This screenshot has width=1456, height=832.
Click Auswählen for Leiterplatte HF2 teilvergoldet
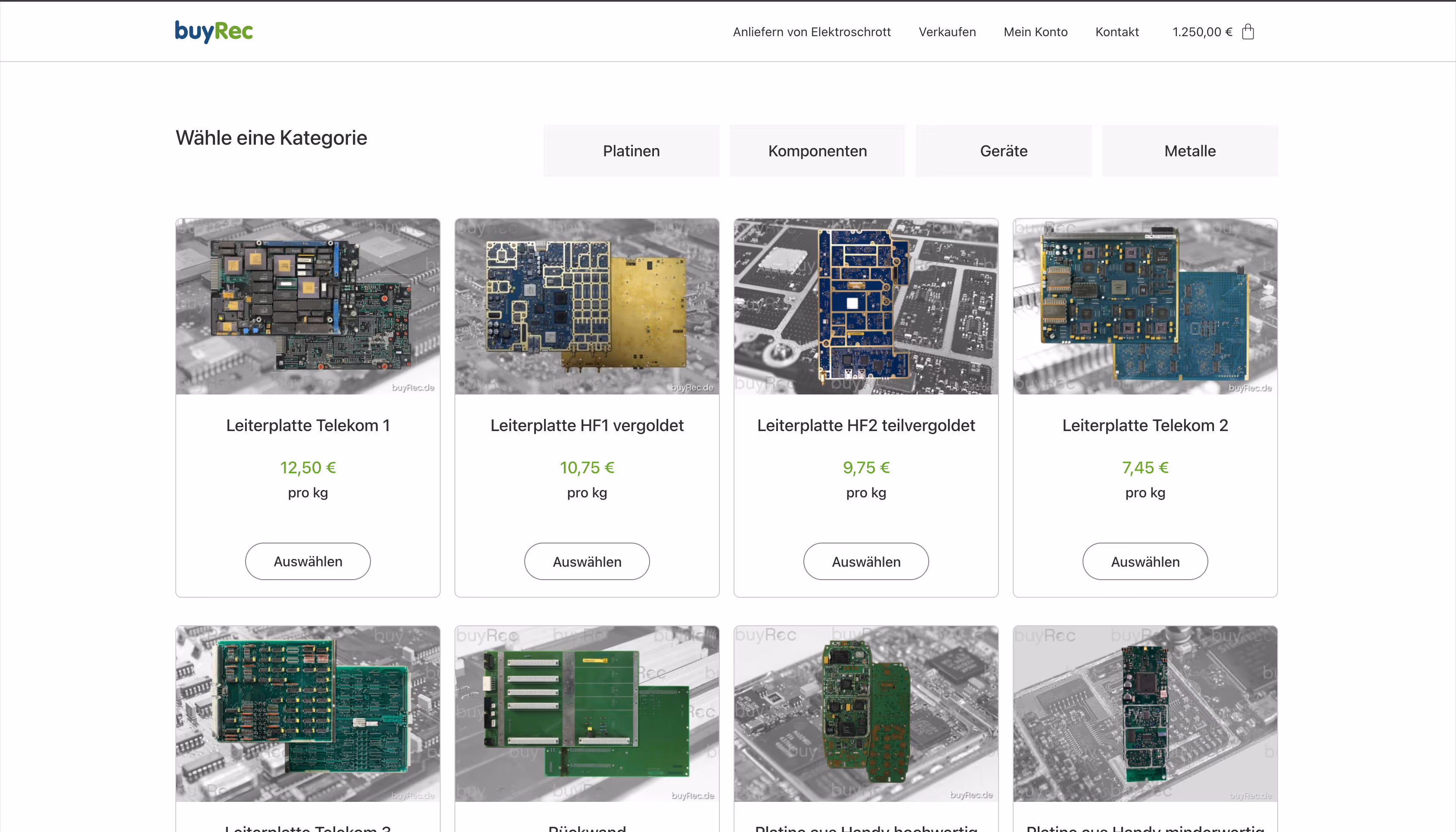[x=866, y=561]
